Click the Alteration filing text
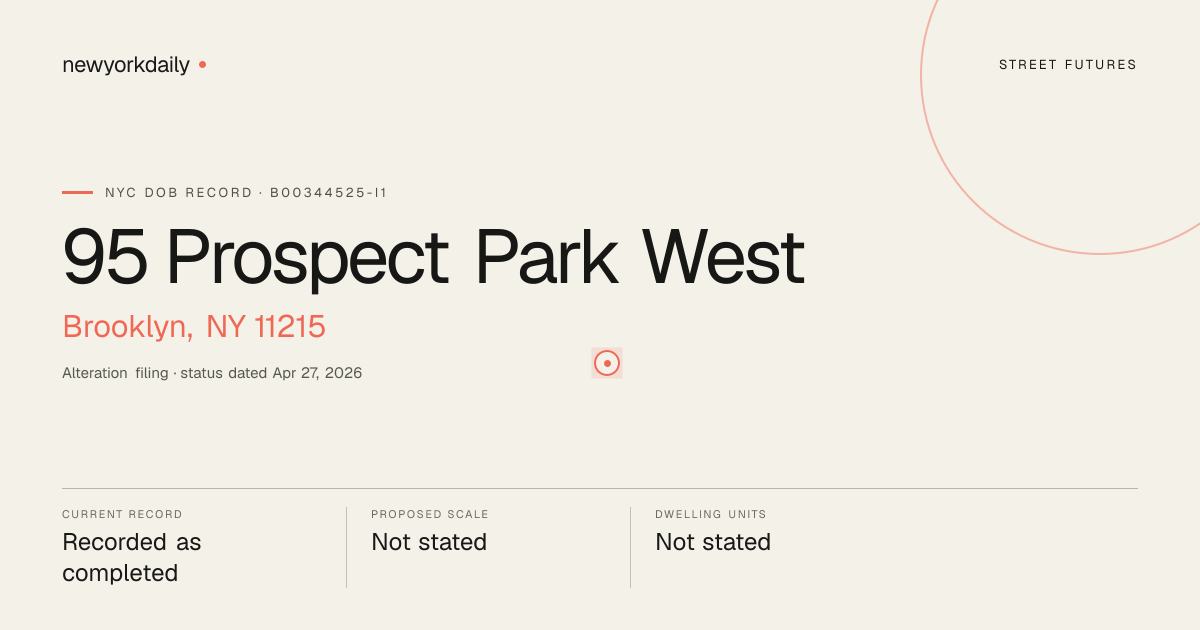1200x630 pixels. click(115, 373)
